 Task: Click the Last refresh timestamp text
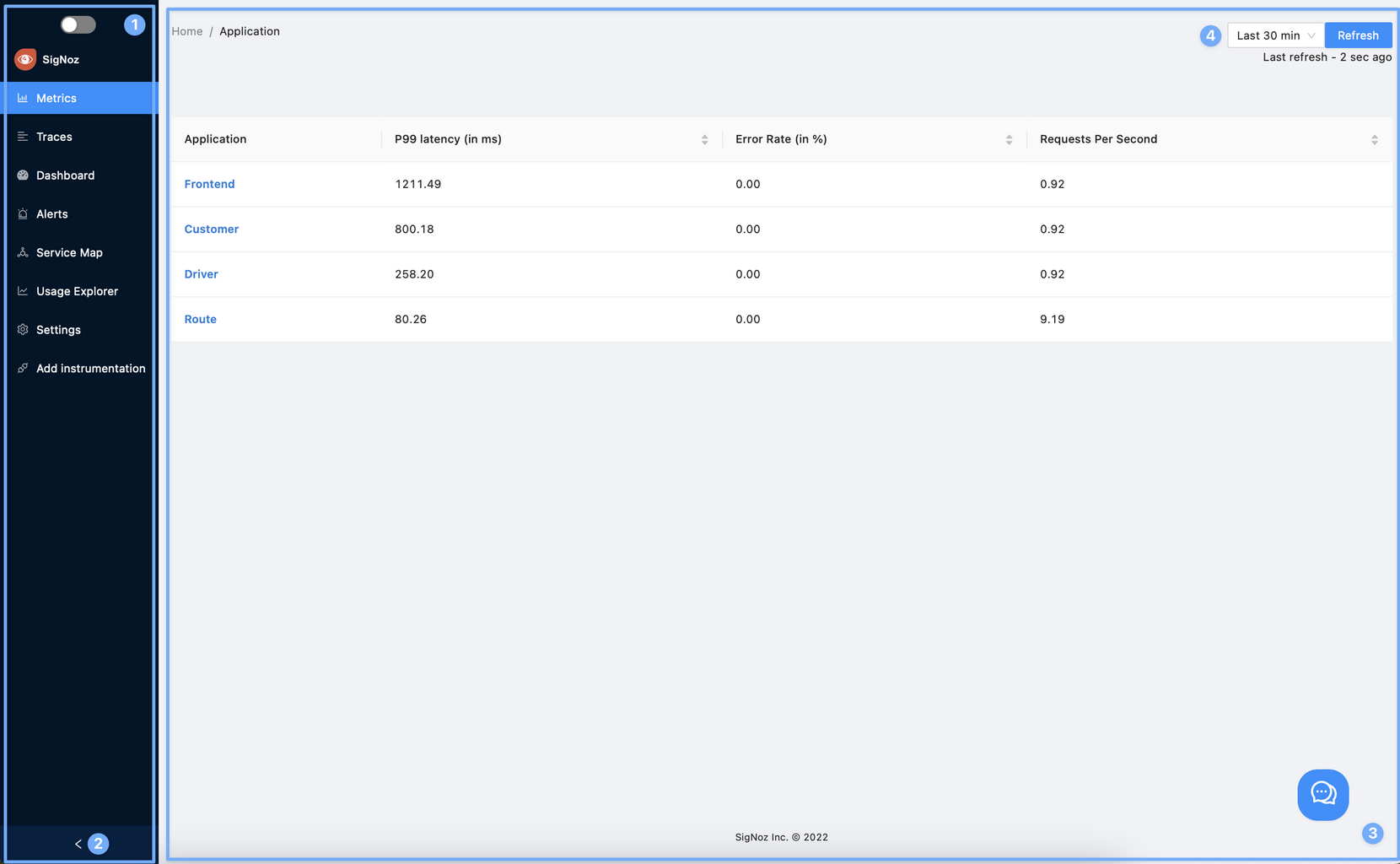coord(1327,57)
